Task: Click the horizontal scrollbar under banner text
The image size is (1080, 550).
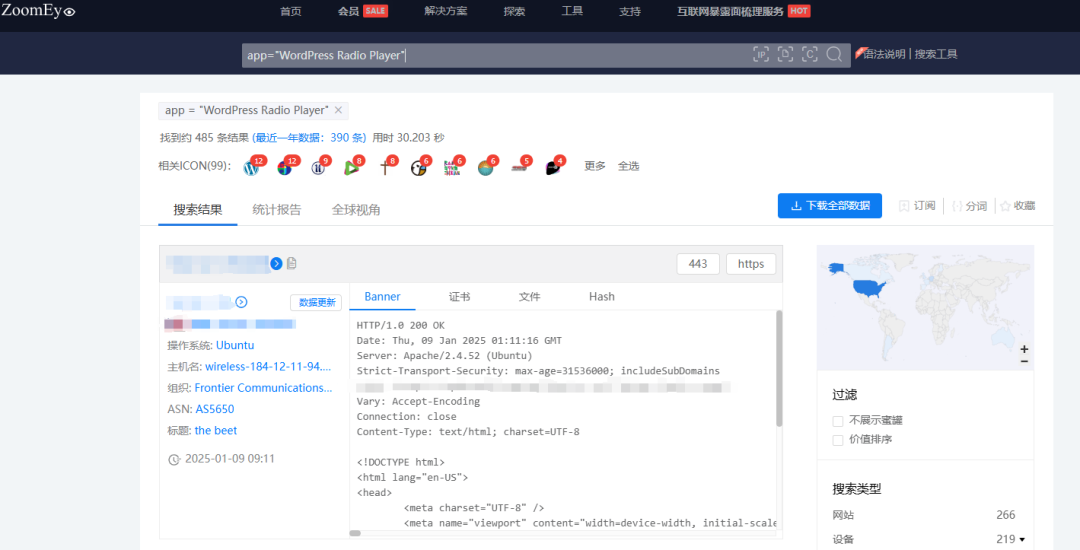Action: click(355, 533)
